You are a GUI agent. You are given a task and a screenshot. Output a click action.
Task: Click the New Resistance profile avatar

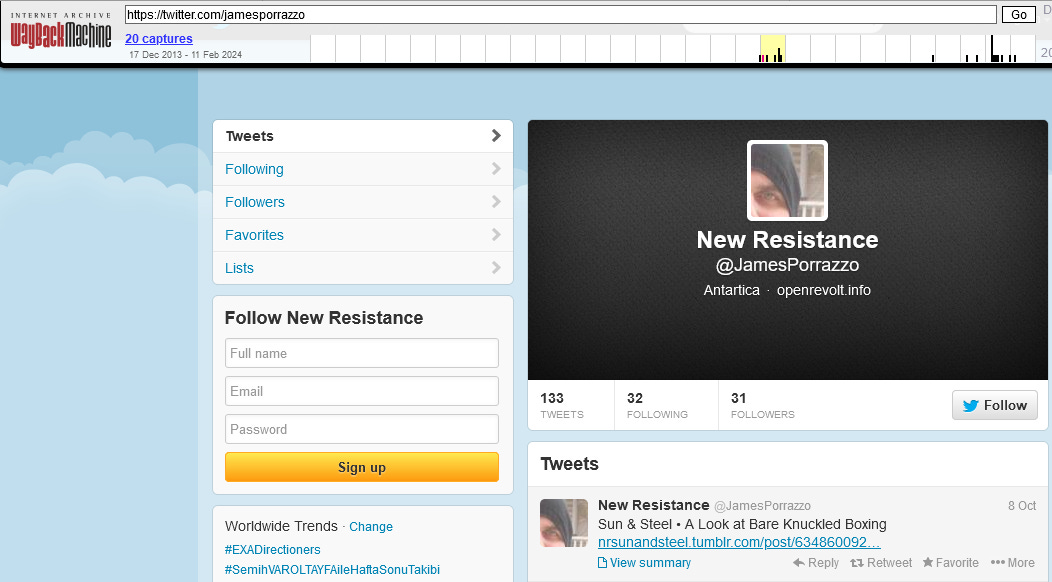pos(787,181)
